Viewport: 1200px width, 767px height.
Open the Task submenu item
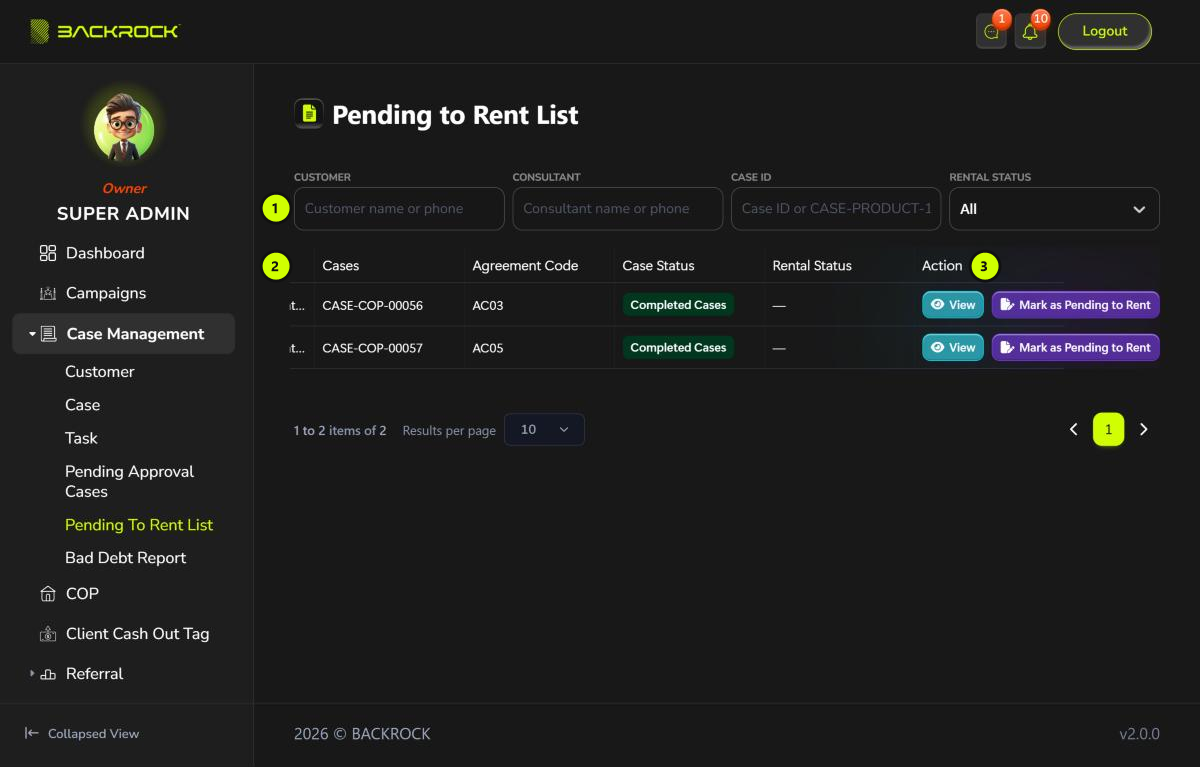point(82,438)
